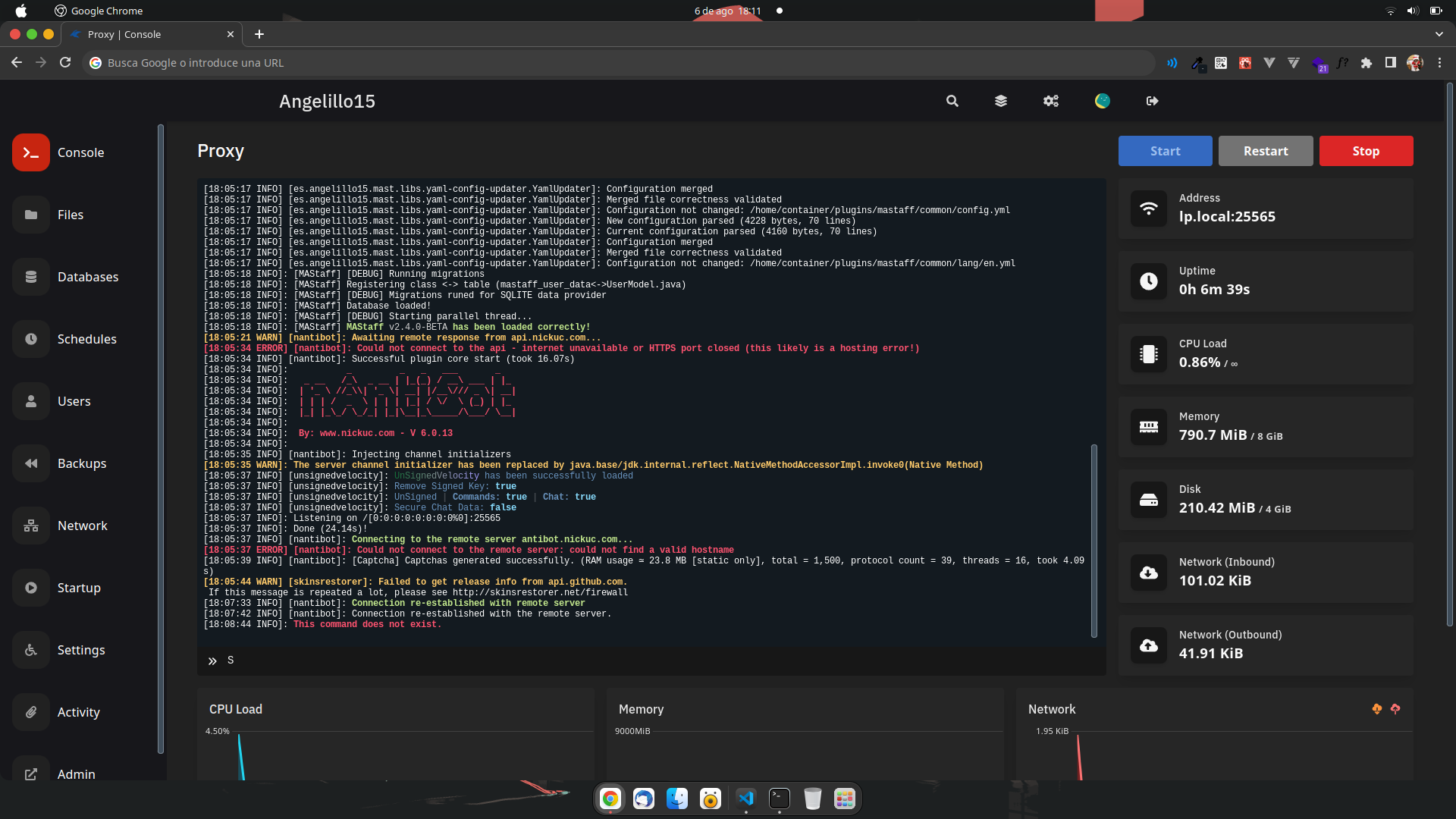Expand Chrome tab search chevron
This screenshot has width=1456, height=819.
(1439, 34)
